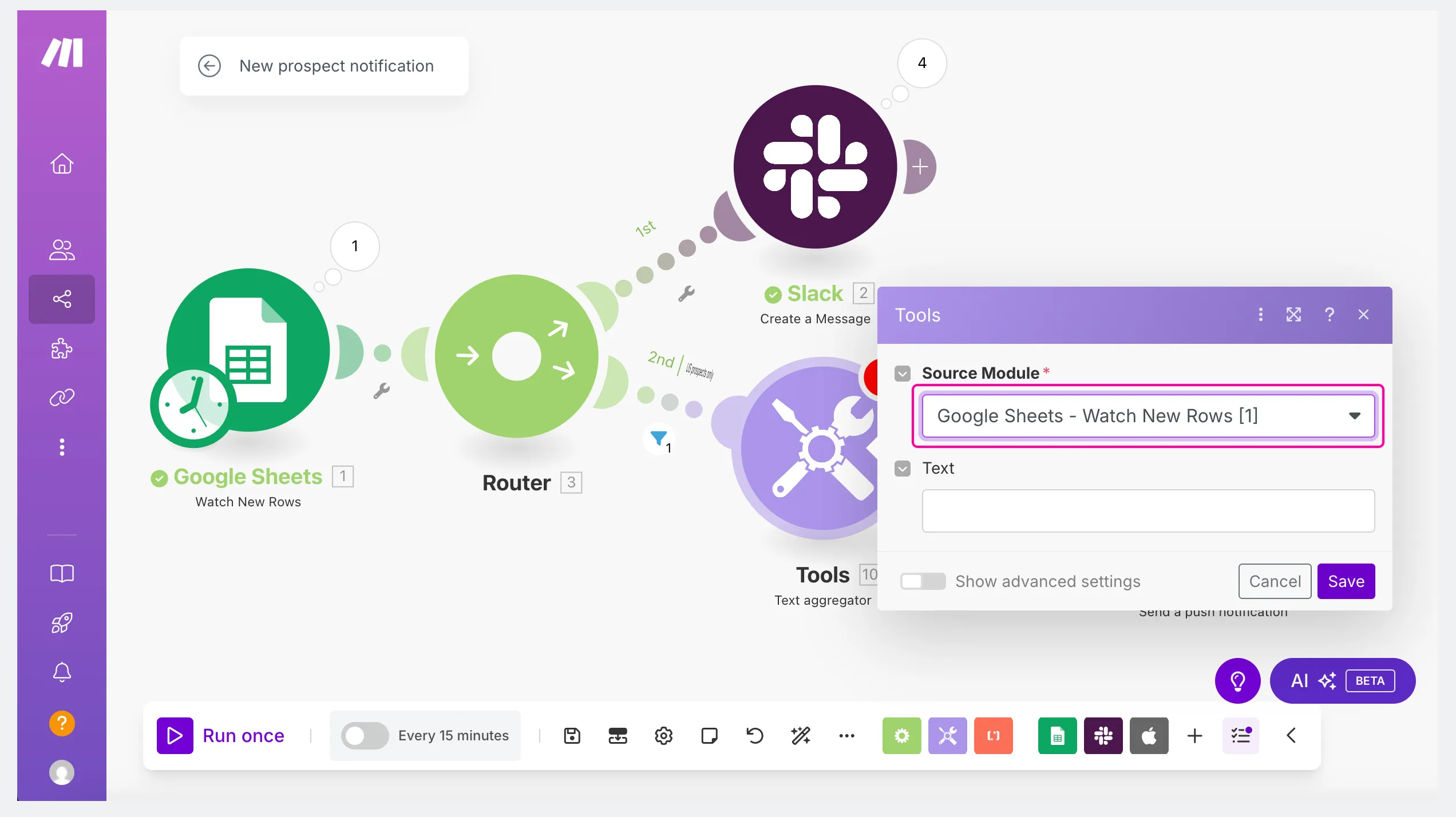Toggle the Text field mapping checkbox
Viewport: 1456px width, 817px height.
[903, 469]
